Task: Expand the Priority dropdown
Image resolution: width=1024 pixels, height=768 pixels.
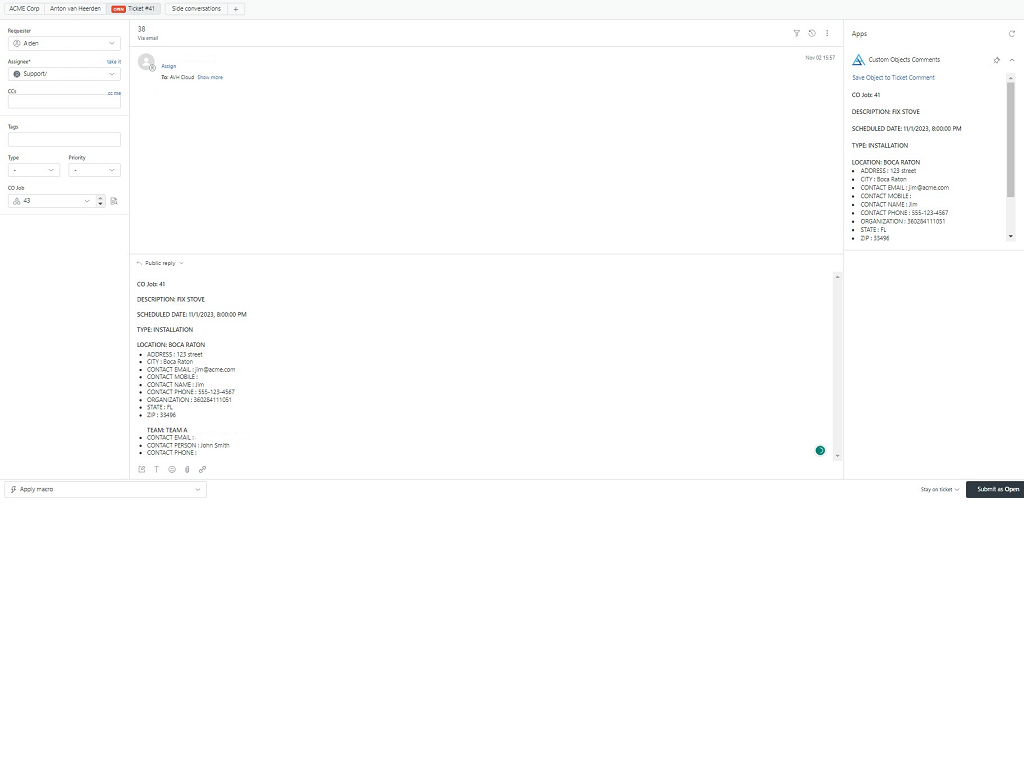Action: (94, 170)
